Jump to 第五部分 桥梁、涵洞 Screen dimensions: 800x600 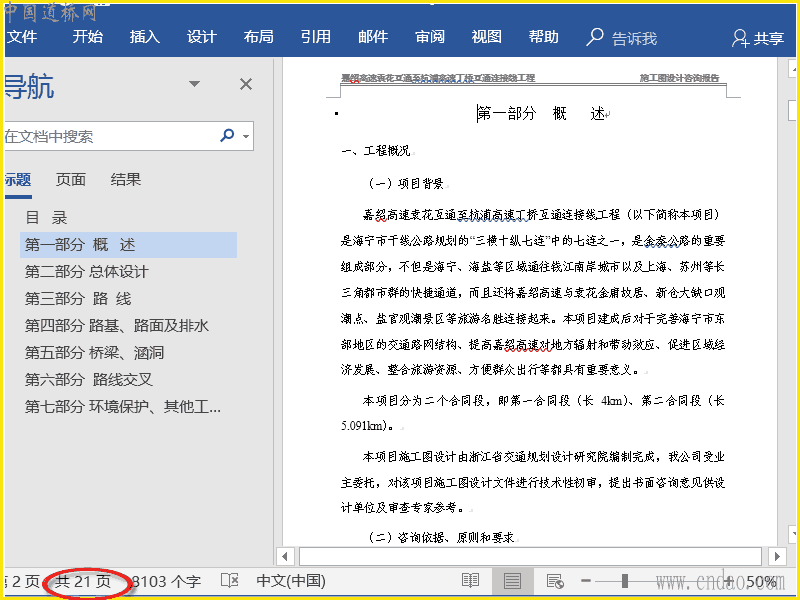[94, 353]
